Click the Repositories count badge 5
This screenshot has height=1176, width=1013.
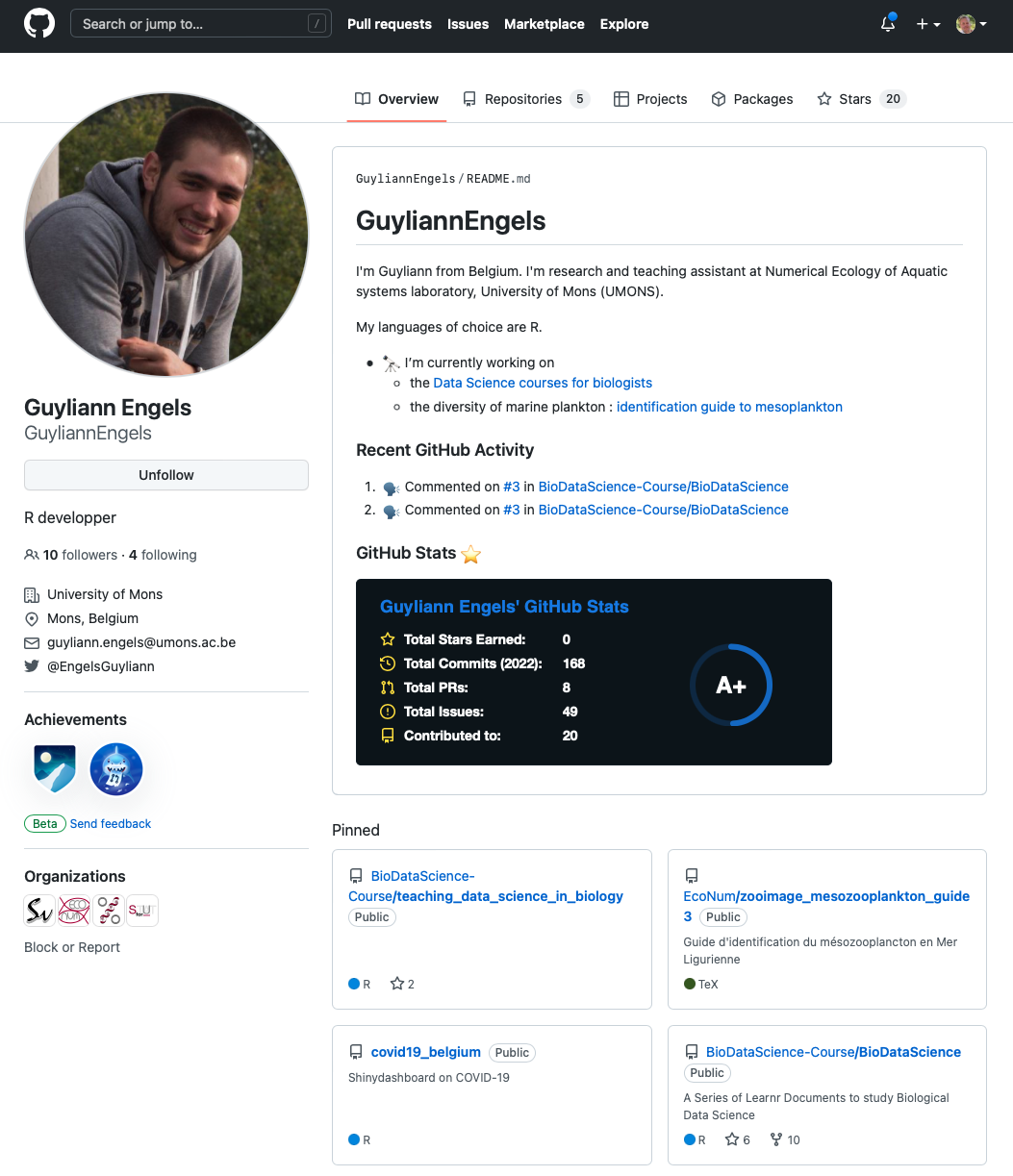coord(579,99)
